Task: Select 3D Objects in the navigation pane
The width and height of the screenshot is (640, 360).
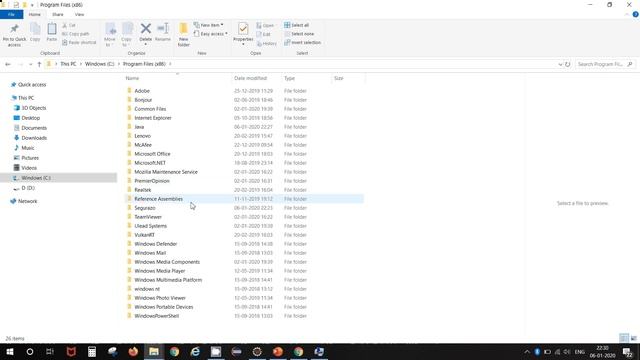Action: click(33, 108)
